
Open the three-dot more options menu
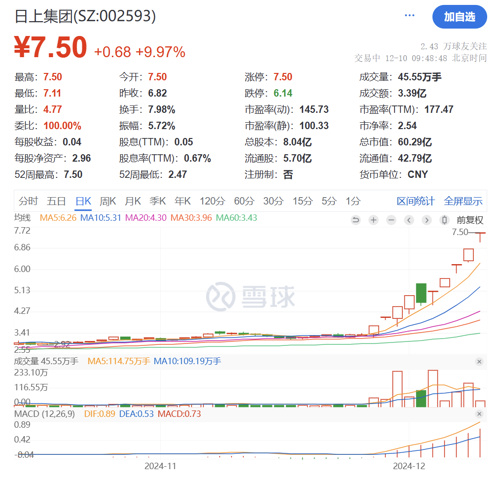click(409, 15)
